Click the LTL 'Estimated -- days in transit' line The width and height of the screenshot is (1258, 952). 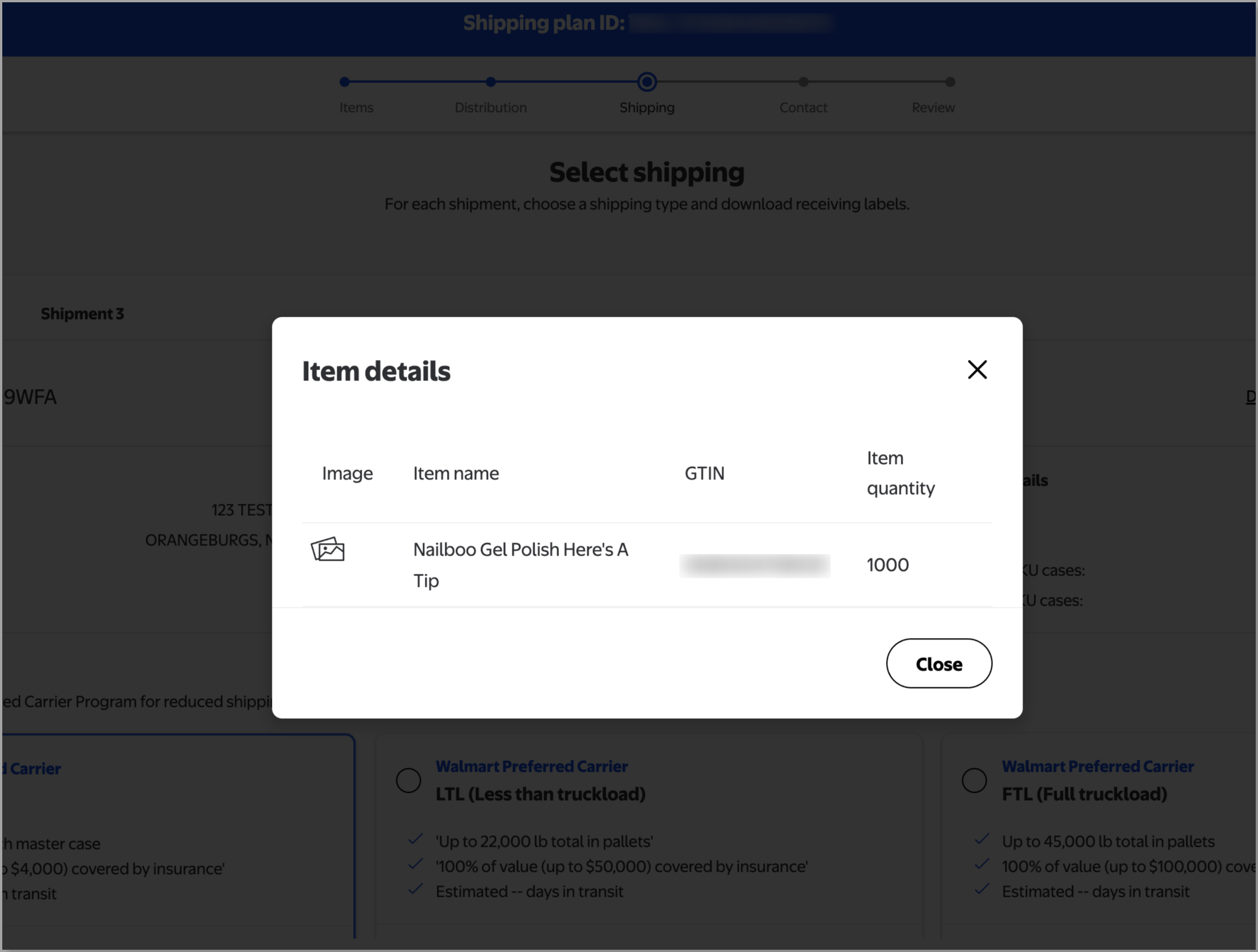[x=529, y=891]
